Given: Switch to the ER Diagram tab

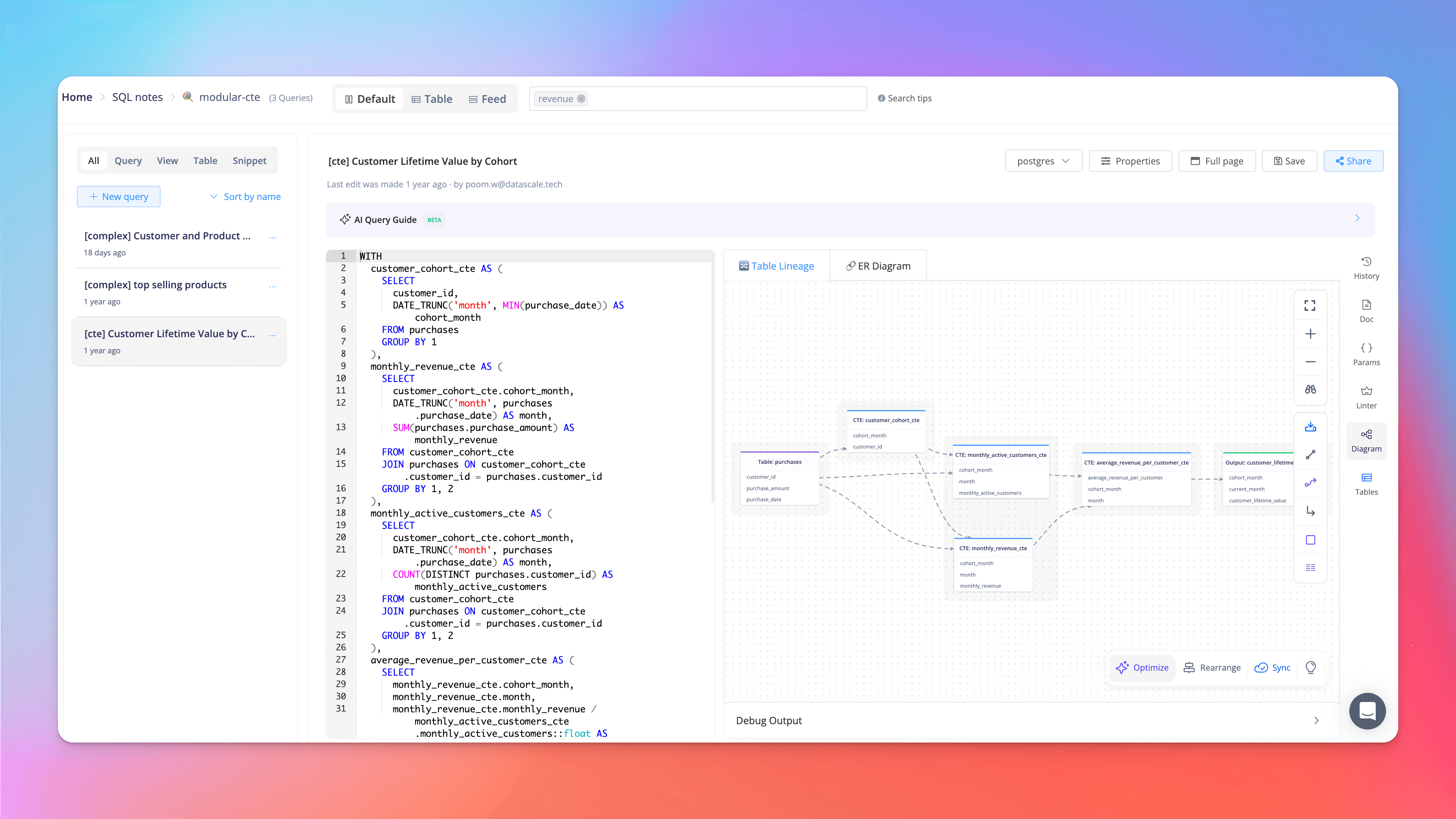Looking at the screenshot, I should pyautogui.click(x=878, y=266).
